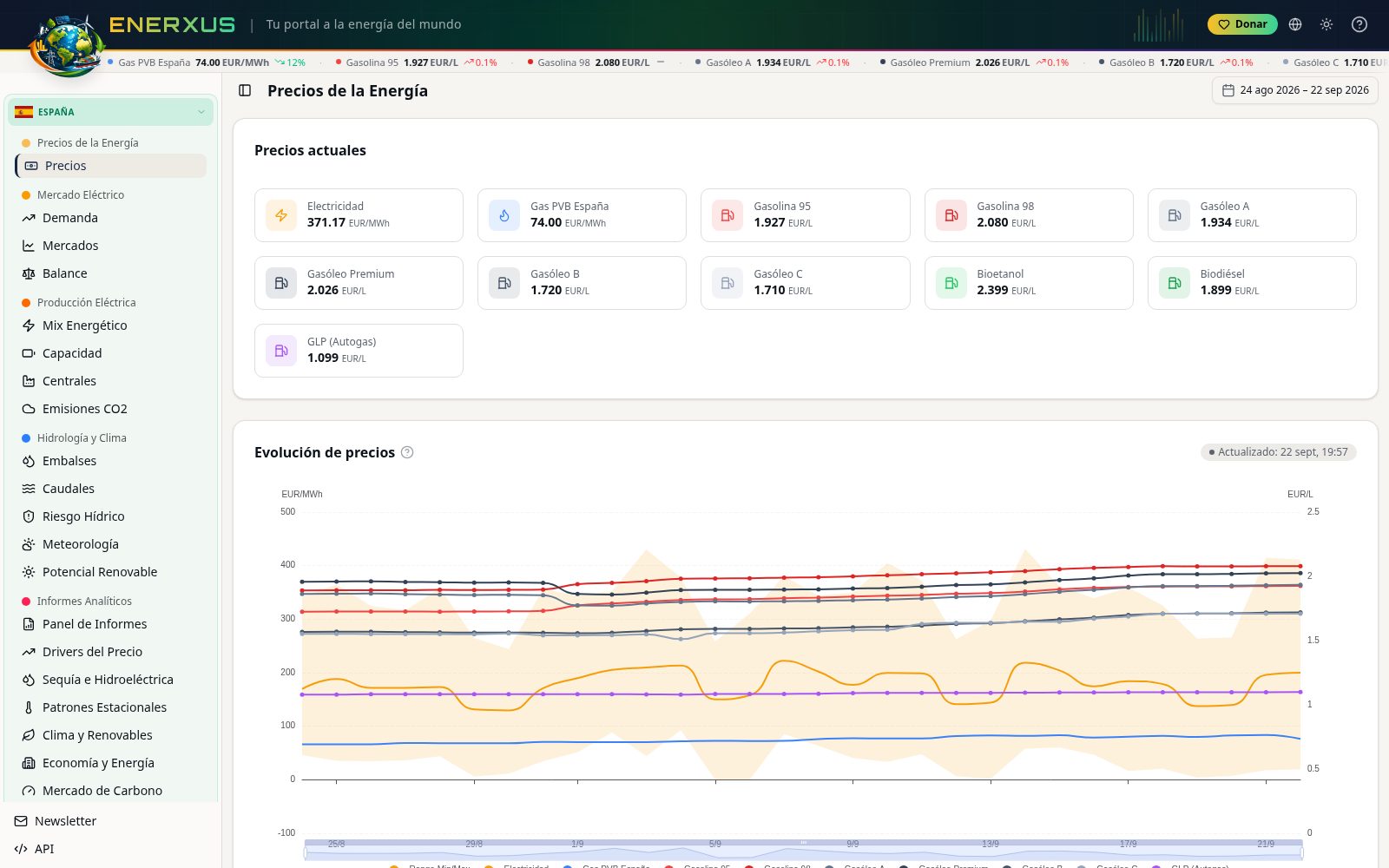Click the ENERXUS logo

pos(172,24)
